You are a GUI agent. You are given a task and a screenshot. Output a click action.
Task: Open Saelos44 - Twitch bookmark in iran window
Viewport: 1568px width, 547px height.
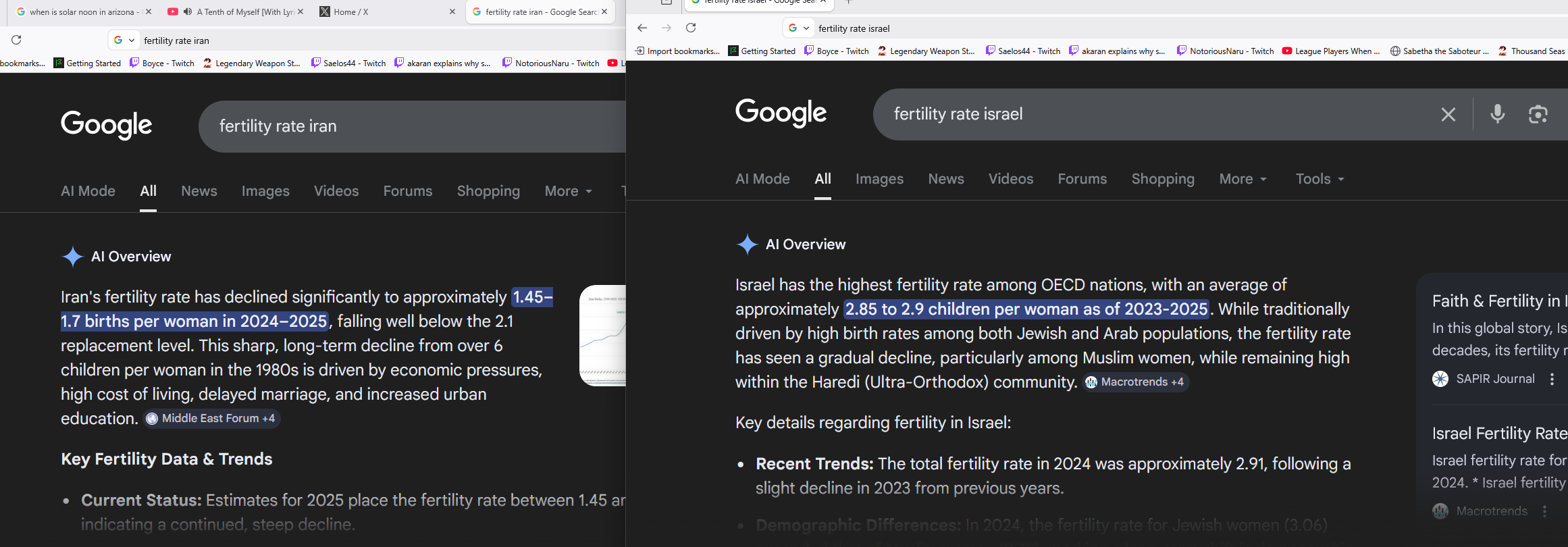[348, 63]
